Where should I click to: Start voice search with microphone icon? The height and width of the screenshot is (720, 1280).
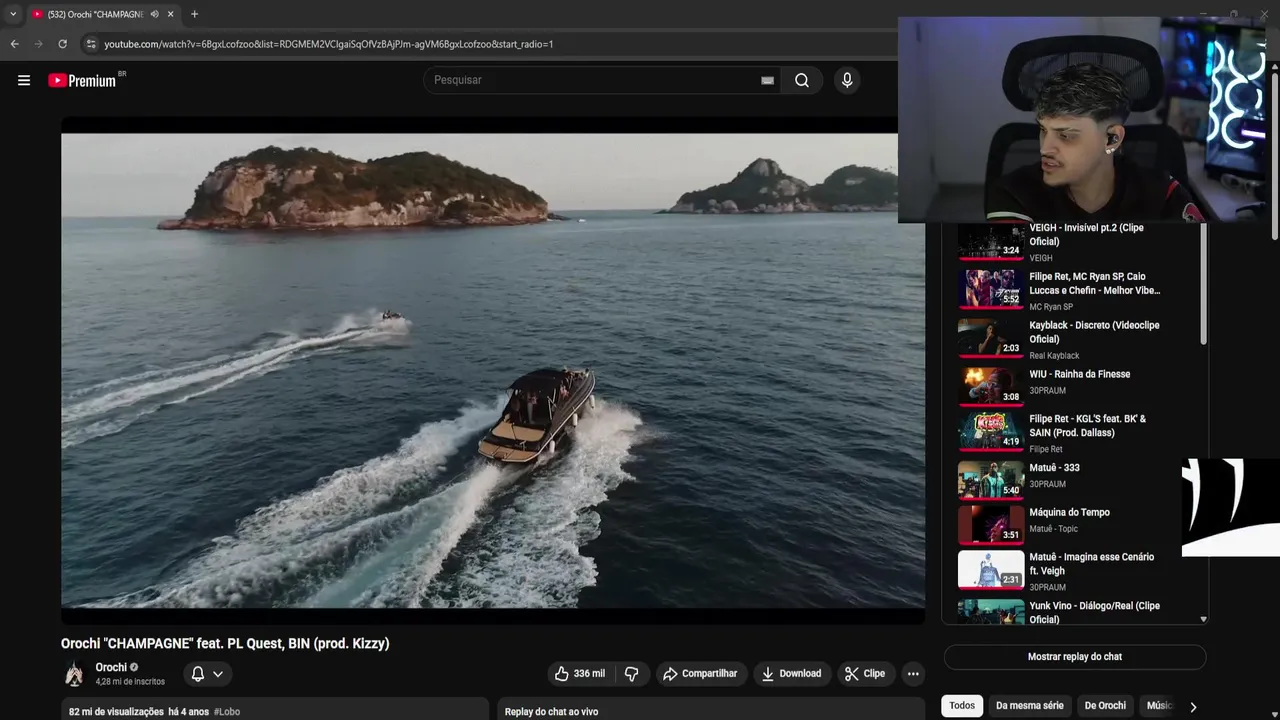click(847, 80)
